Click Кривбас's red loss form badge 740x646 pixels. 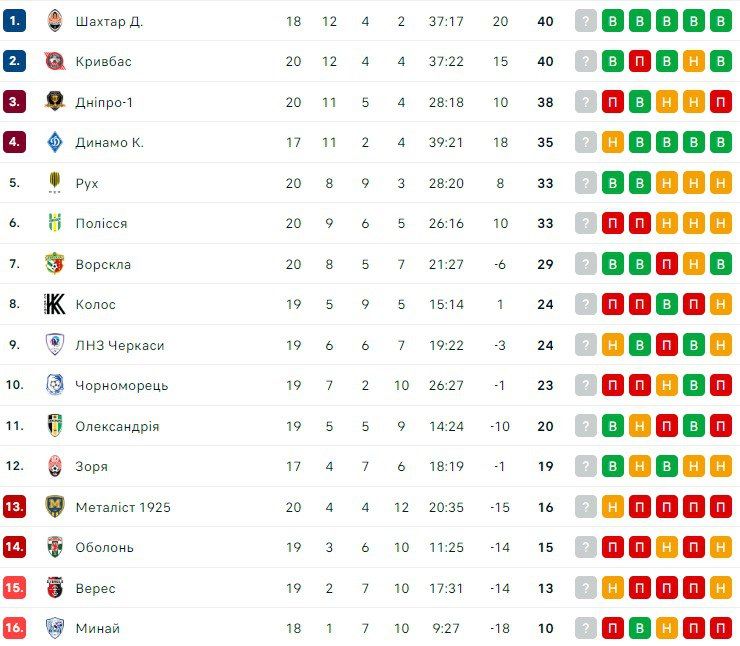(640, 61)
